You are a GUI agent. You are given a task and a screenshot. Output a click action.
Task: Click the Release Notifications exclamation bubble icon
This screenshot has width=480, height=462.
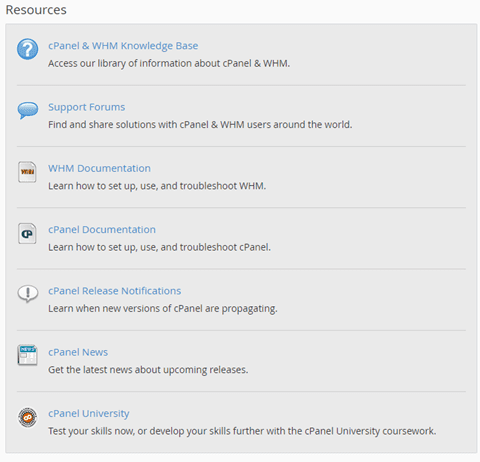(28, 294)
